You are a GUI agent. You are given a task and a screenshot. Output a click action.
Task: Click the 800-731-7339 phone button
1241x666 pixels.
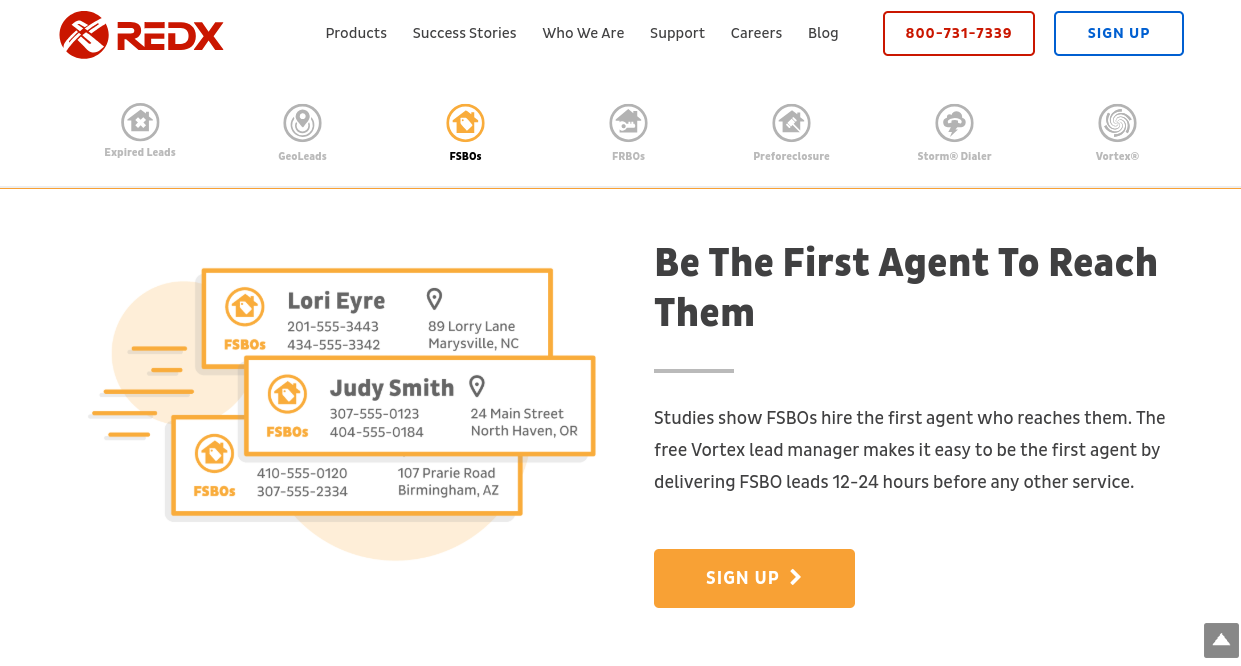coord(958,33)
